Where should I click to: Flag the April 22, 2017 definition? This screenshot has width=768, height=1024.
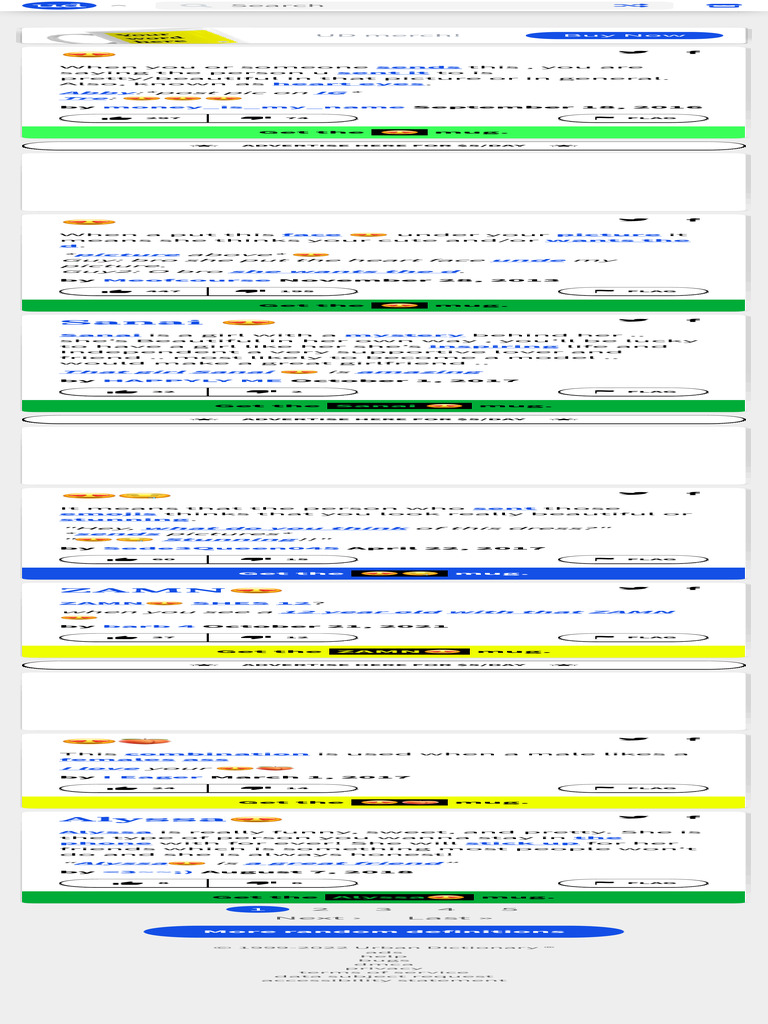(x=633, y=560)
